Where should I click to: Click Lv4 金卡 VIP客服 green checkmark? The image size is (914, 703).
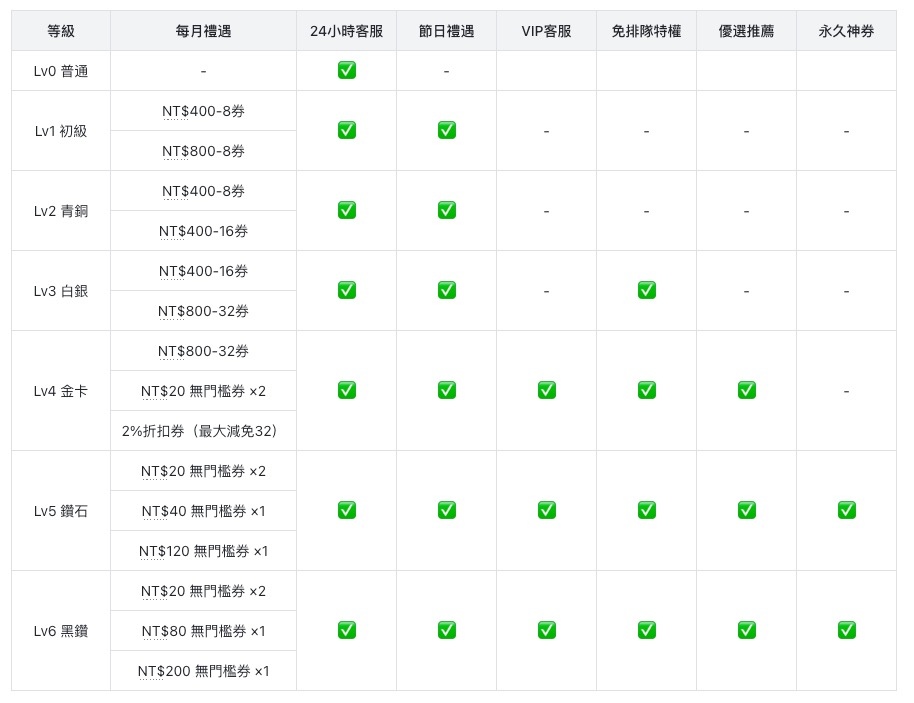546,390
